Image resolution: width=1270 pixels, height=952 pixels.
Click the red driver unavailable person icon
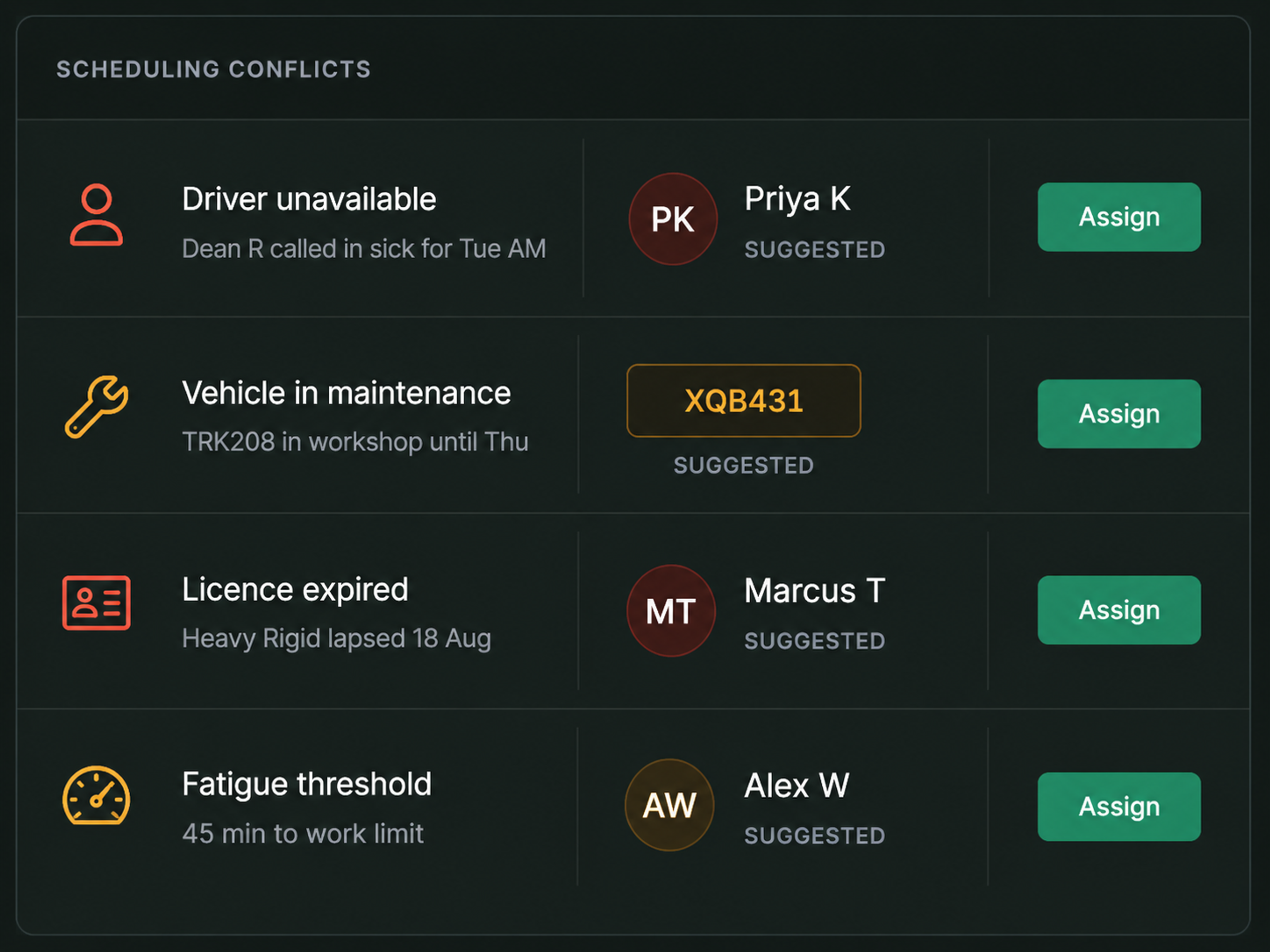(97, 215)
